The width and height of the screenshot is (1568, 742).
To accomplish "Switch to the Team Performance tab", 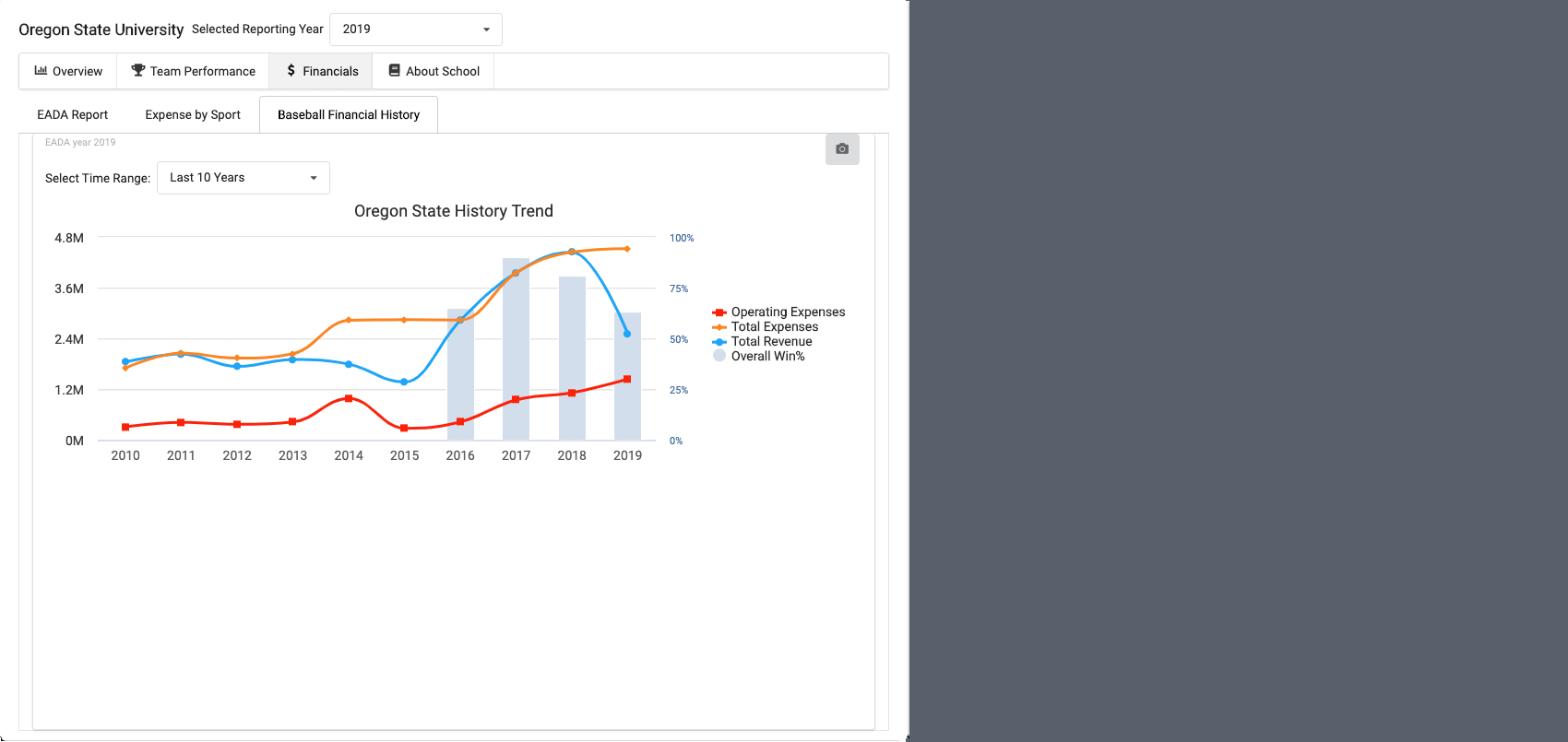I will (x=193, y=71).
